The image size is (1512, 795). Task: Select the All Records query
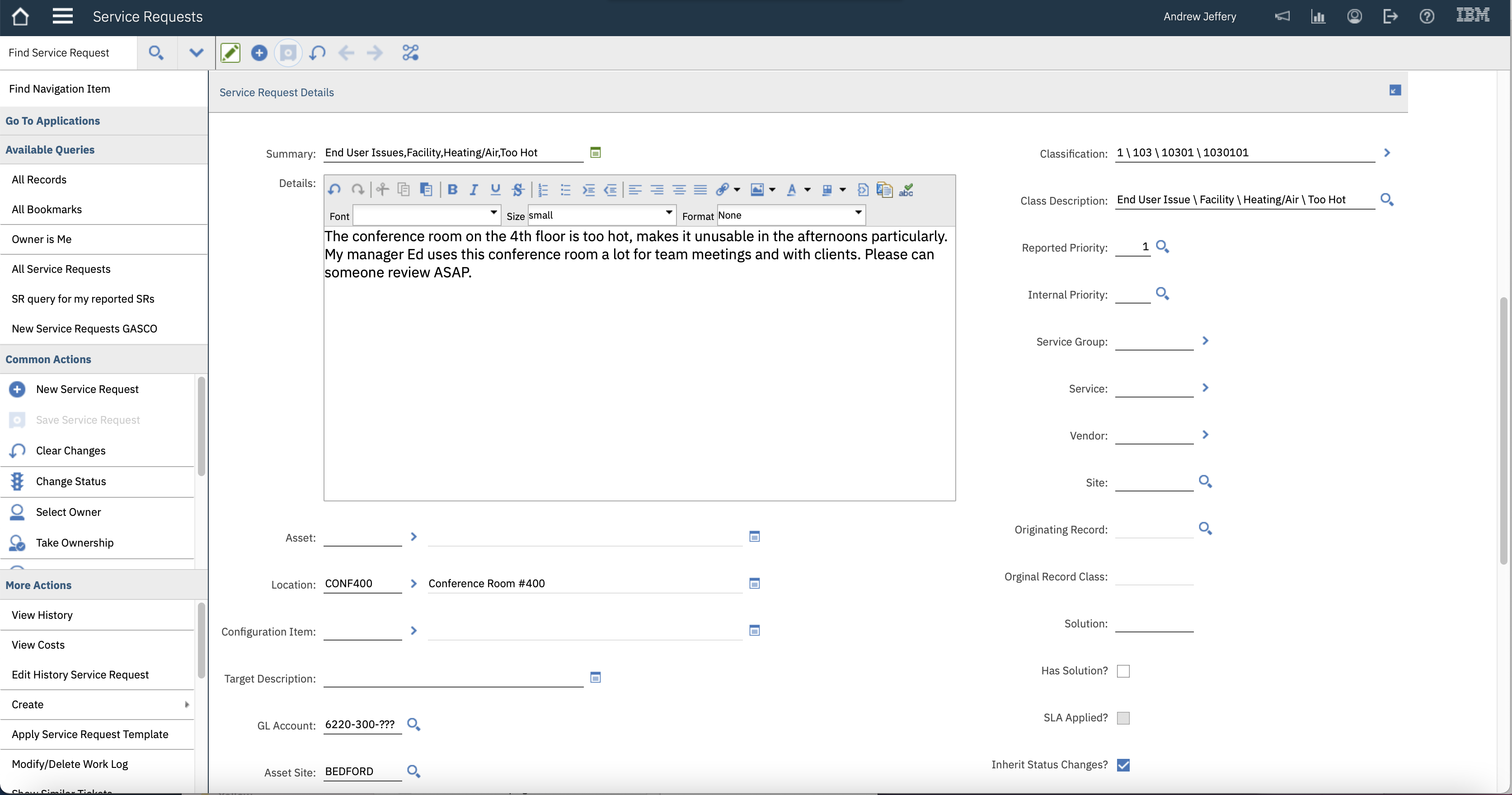39,179
